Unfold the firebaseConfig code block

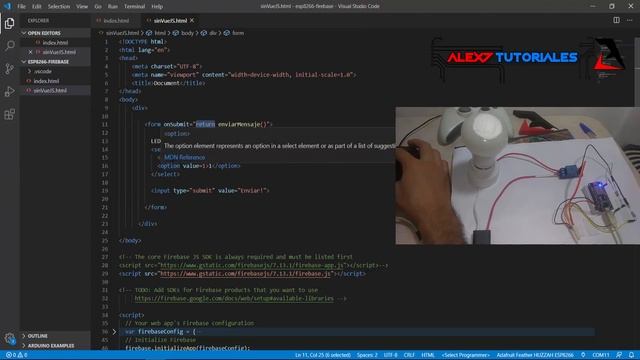click(114, 332)
